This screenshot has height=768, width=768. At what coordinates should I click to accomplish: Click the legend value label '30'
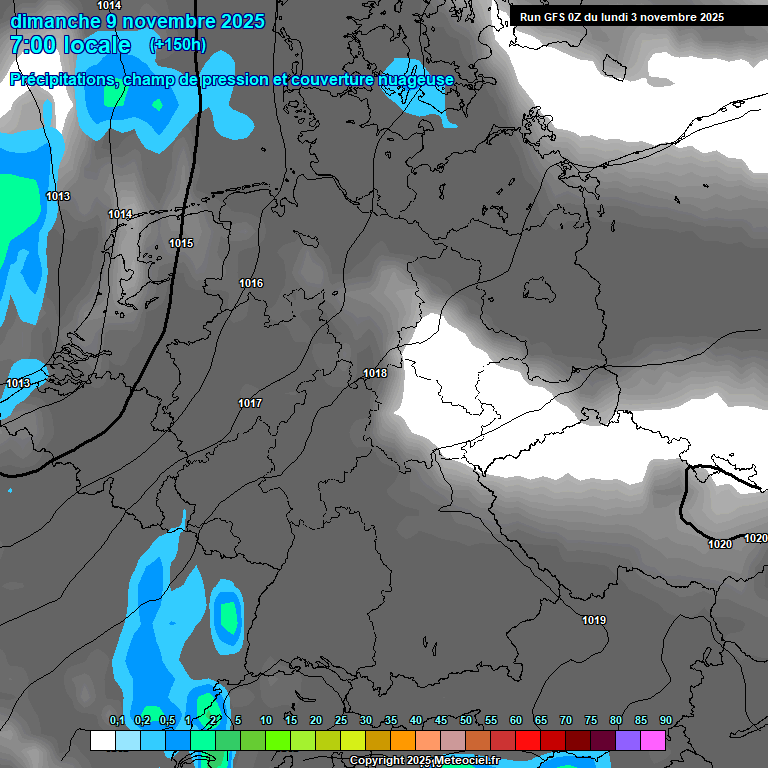point(366,720)
